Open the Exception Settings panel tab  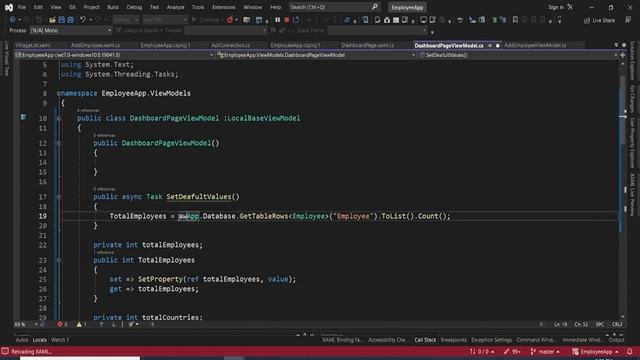click(491, 340)
